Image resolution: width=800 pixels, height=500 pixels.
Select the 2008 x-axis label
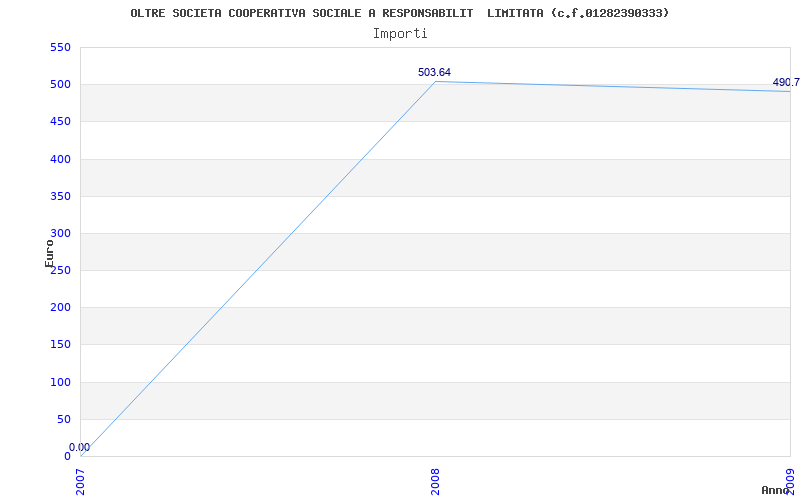tap(435, 482)
